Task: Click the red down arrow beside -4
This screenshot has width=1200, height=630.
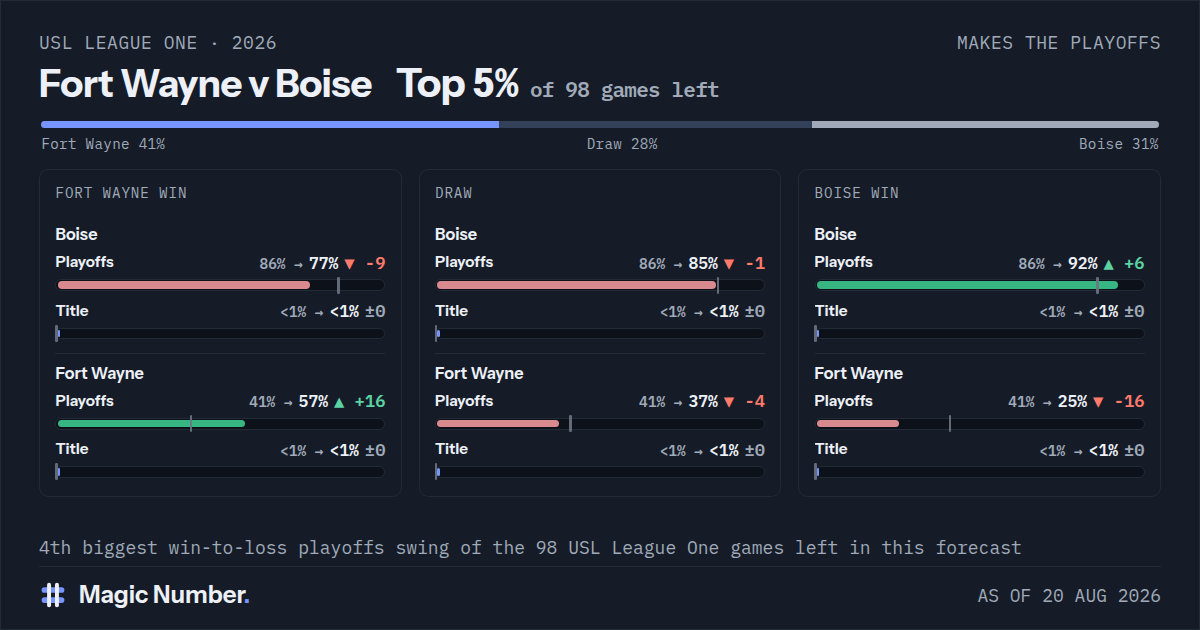Action: pos(729,402)
